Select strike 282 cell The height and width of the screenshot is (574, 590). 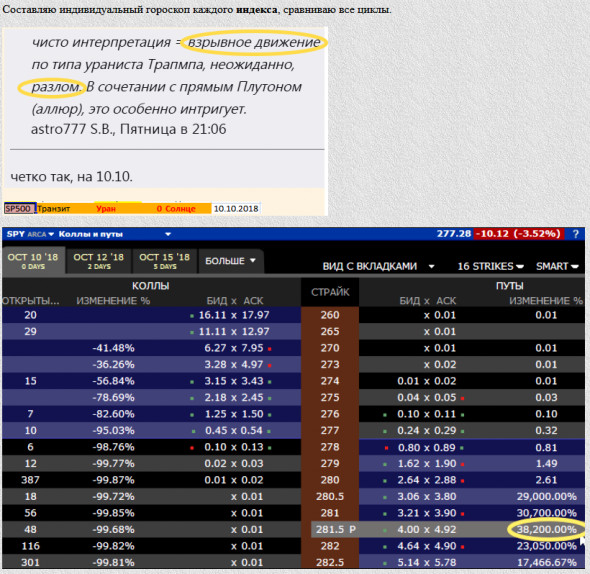point(330,546)
